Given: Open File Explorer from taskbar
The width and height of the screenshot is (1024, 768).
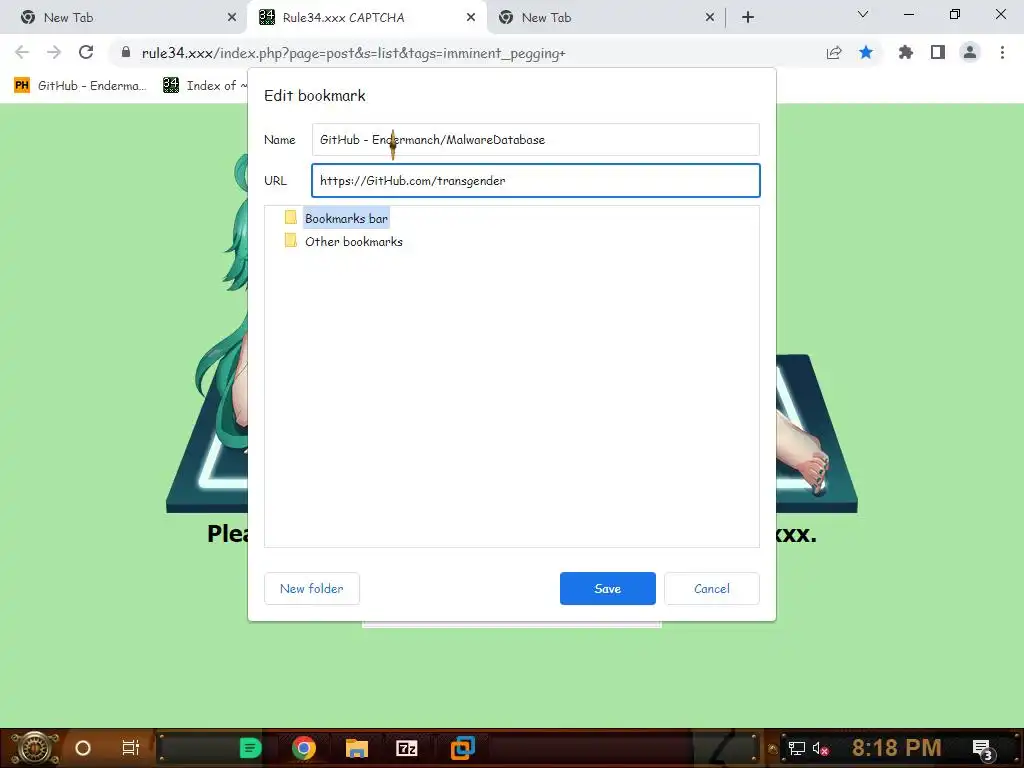Looking at the screenshot, I should tap(357, 748).
